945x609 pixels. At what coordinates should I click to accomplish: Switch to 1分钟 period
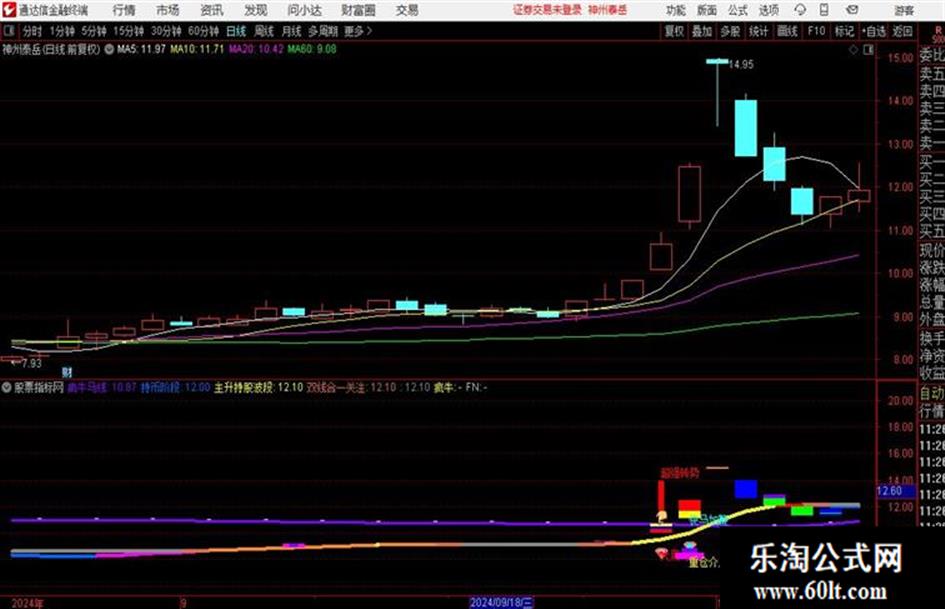62,31
